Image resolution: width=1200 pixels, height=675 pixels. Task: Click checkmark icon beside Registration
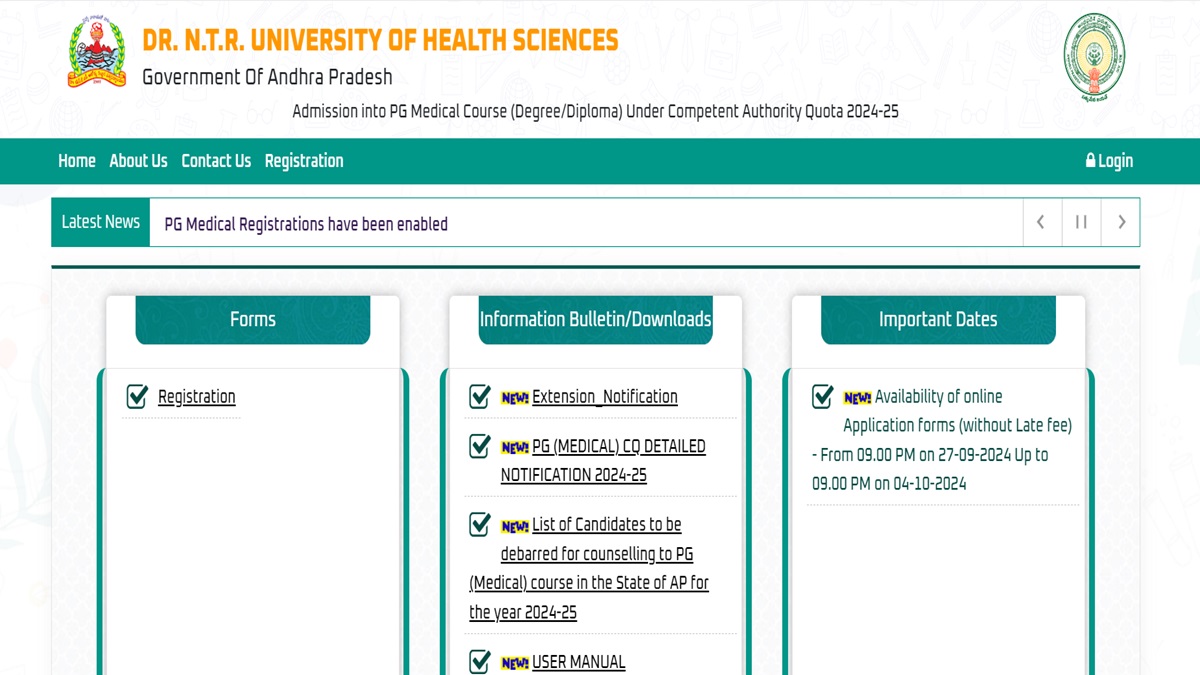coord(138,397)
